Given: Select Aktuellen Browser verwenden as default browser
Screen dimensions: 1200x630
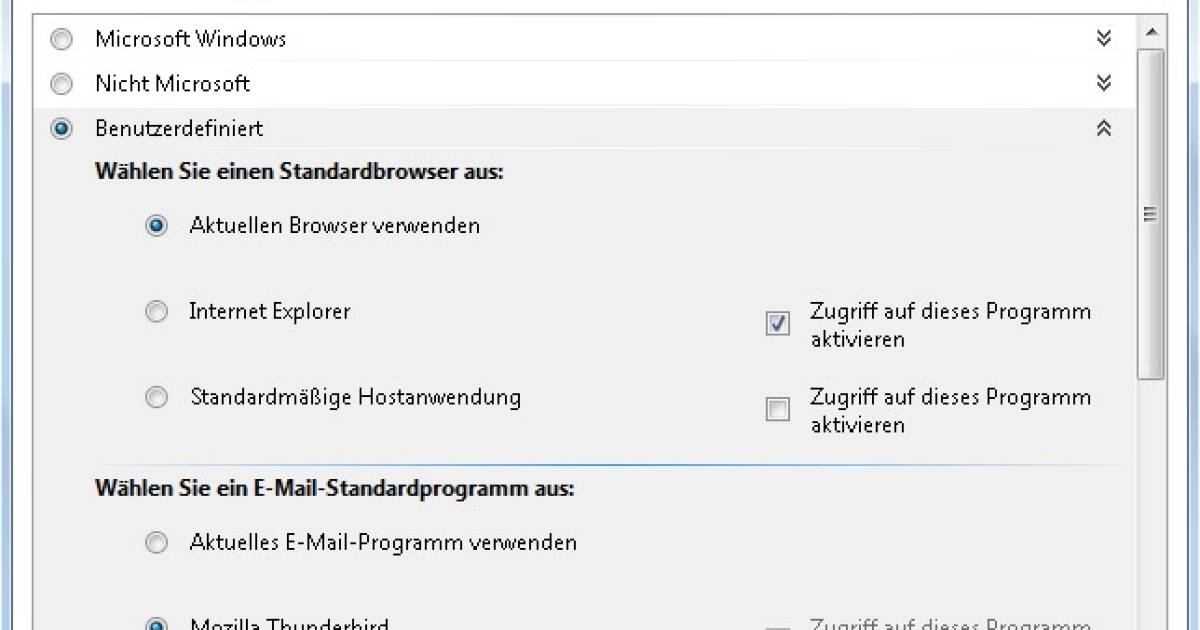Looking at the screenshot, I should tap(156, 225).
